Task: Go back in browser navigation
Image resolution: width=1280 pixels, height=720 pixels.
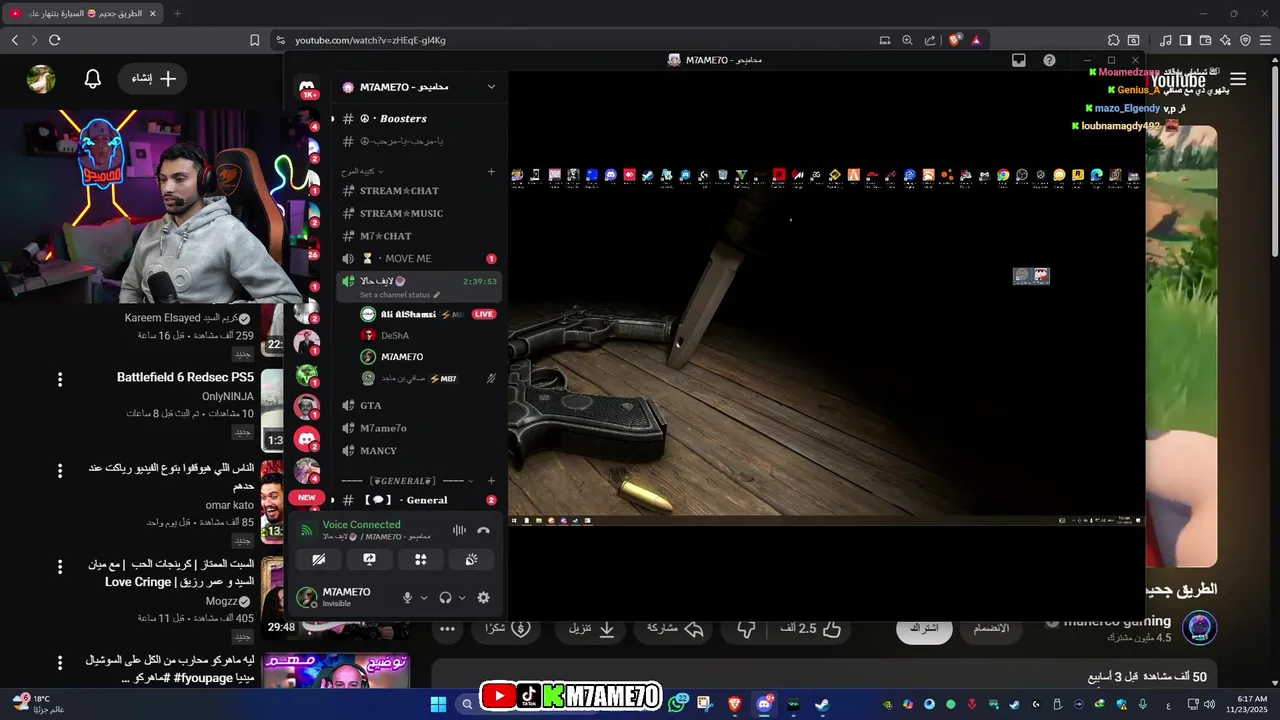Action: coord(15,40)
